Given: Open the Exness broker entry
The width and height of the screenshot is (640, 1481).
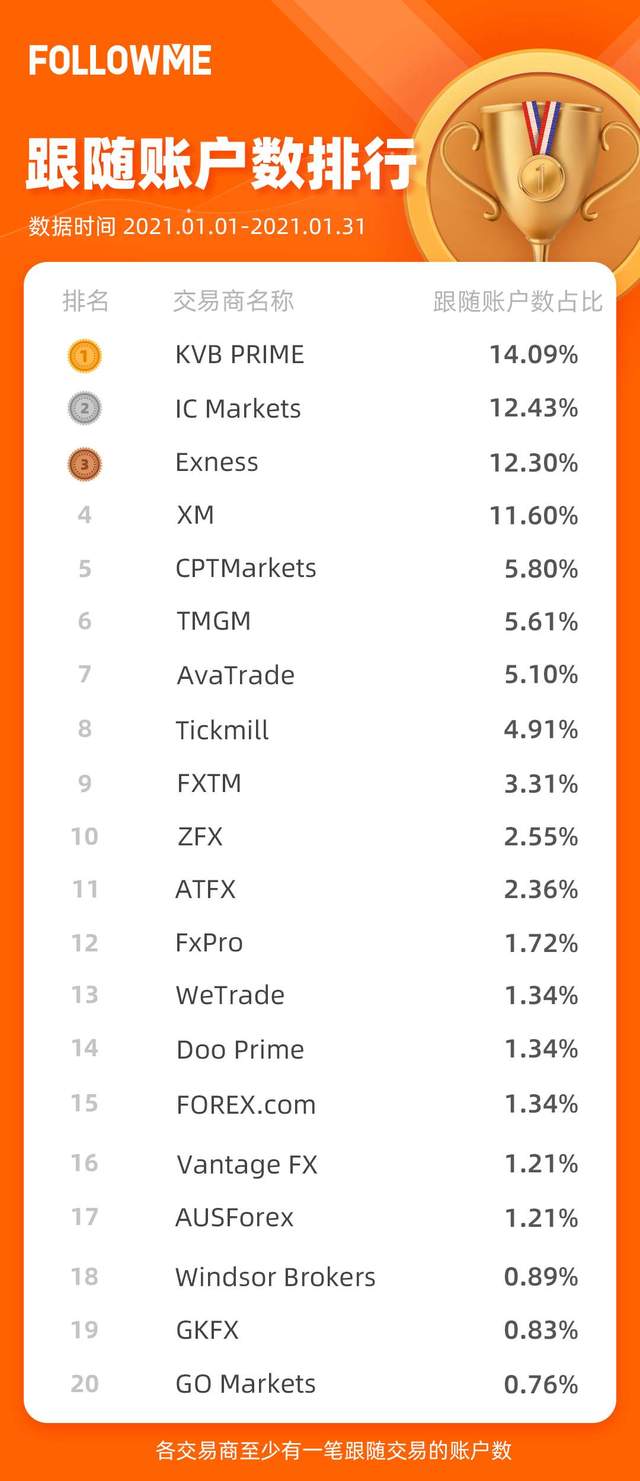Looking at the screenshot, I should (217, 462).
